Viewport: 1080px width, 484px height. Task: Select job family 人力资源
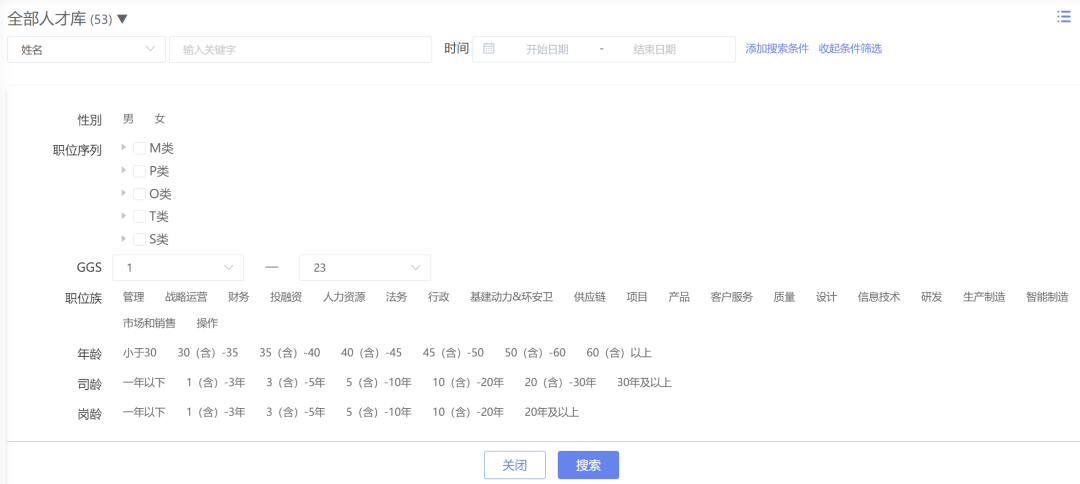click(344, 297)
